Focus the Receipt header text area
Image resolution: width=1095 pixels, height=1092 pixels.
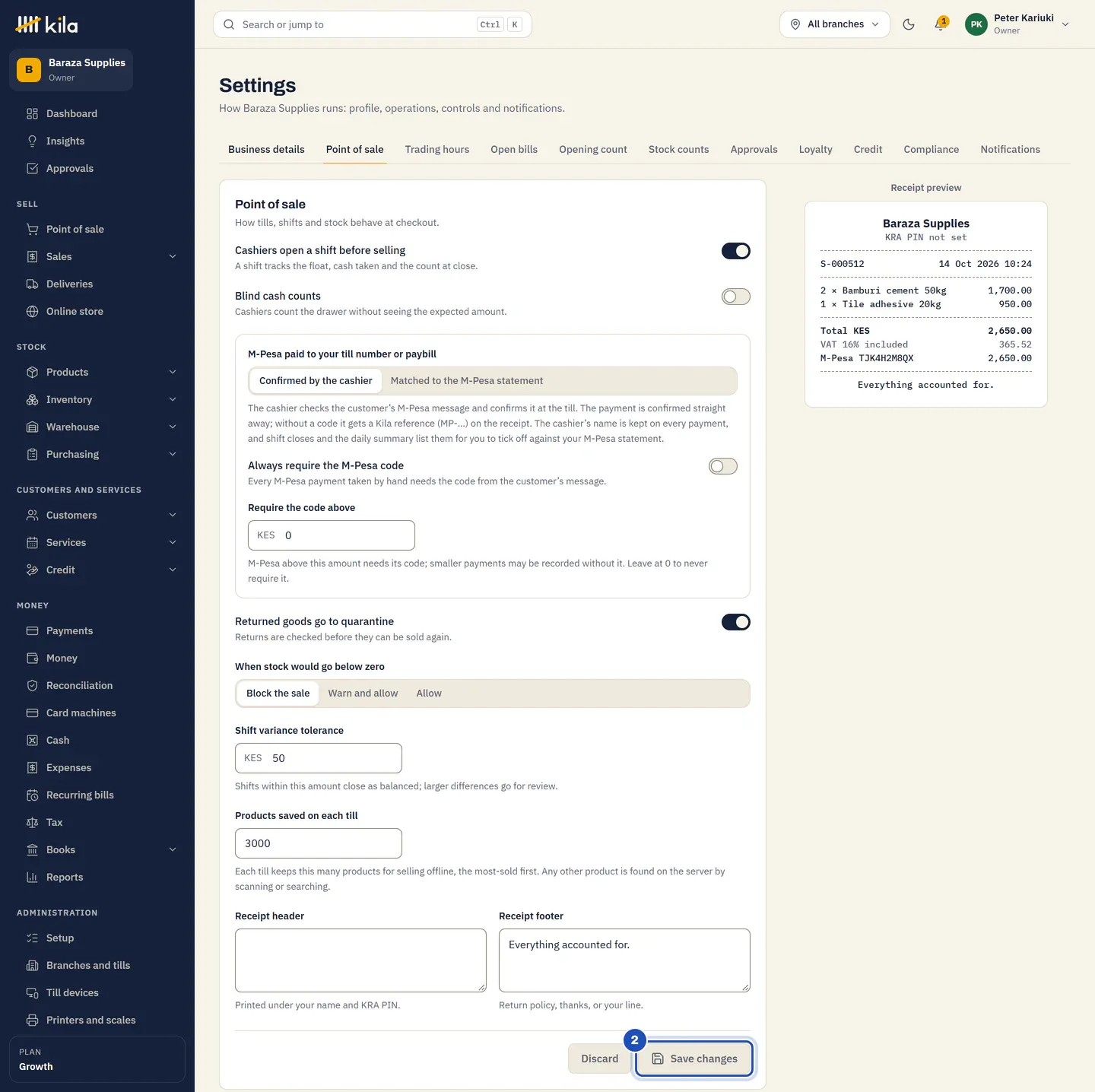pyautogui.click(x=360, y=960)
